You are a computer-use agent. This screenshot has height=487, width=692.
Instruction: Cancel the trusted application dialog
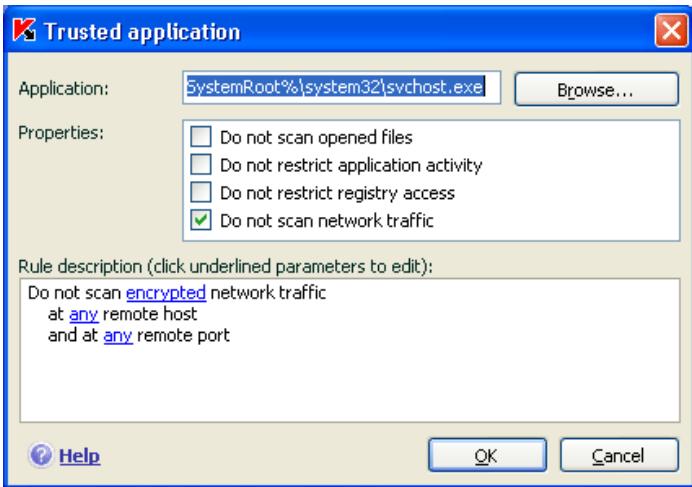[619, 455]
